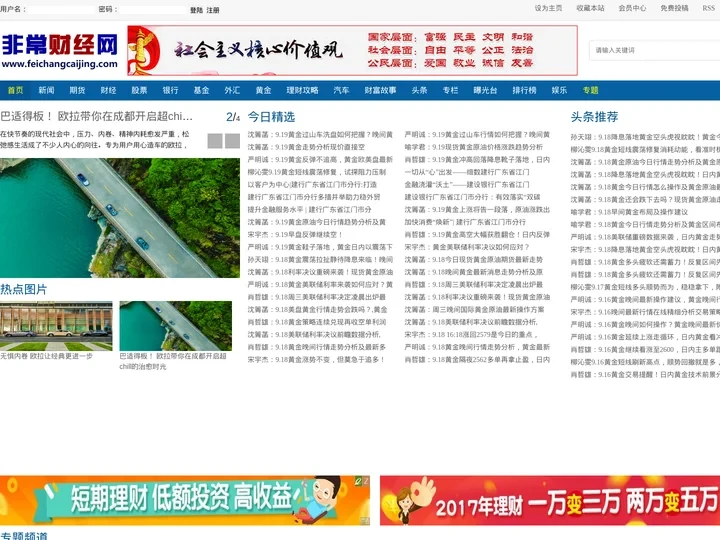Open the RSS link
This screenshot has width=720, height=540.
[x=709, y=8]
